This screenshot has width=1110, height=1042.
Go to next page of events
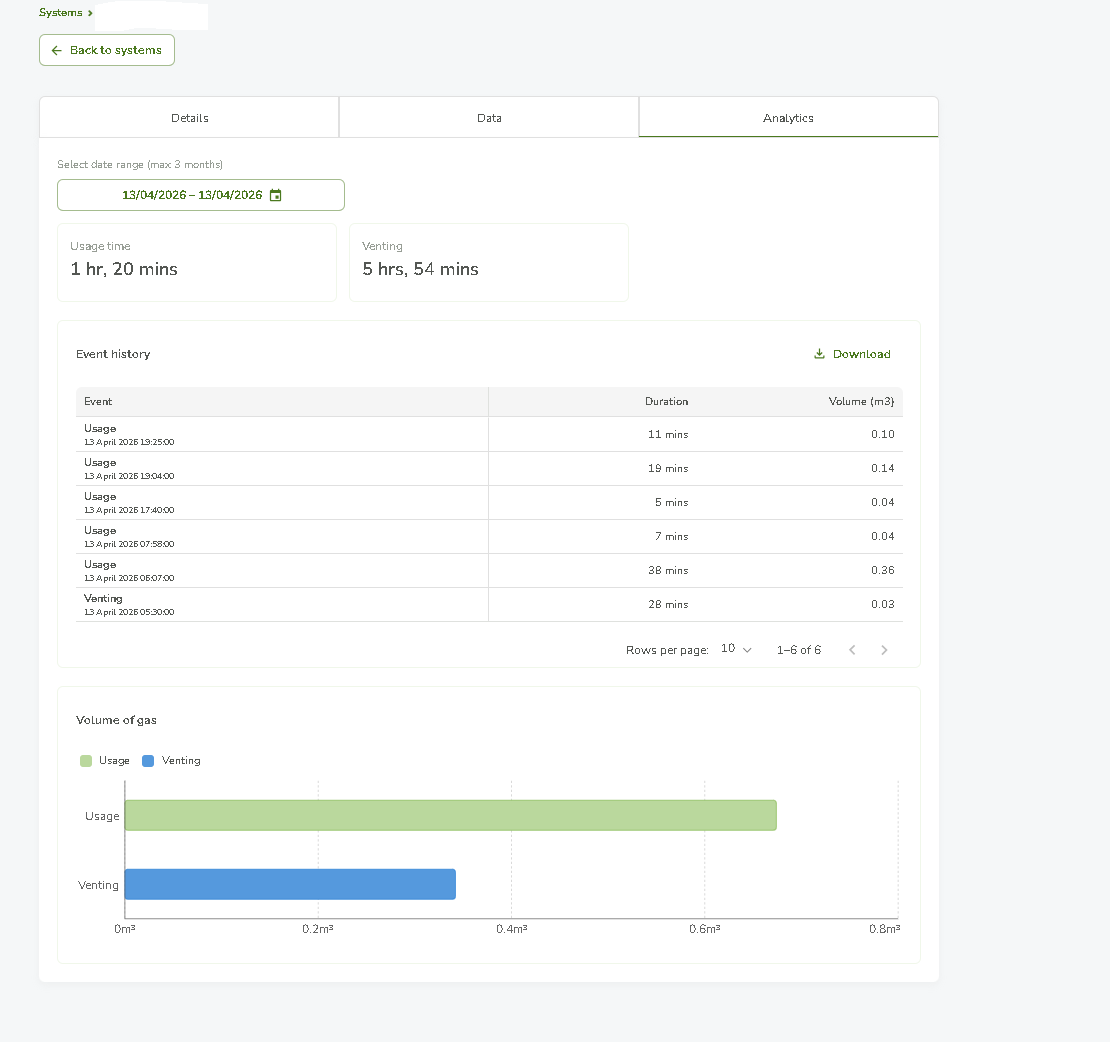point(884,650)
